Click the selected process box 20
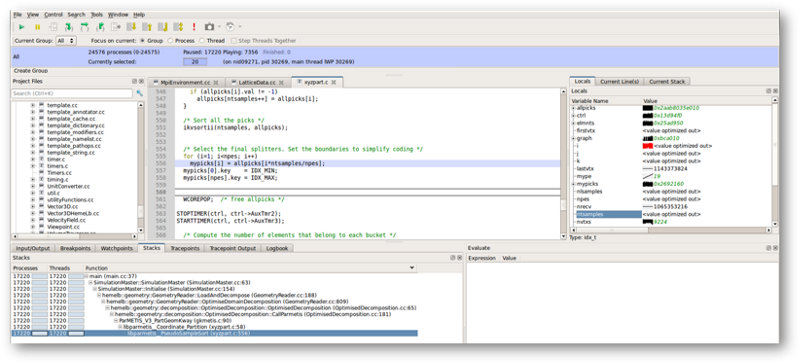The width and height of the screenshot is (800, 364). (195, 62)
